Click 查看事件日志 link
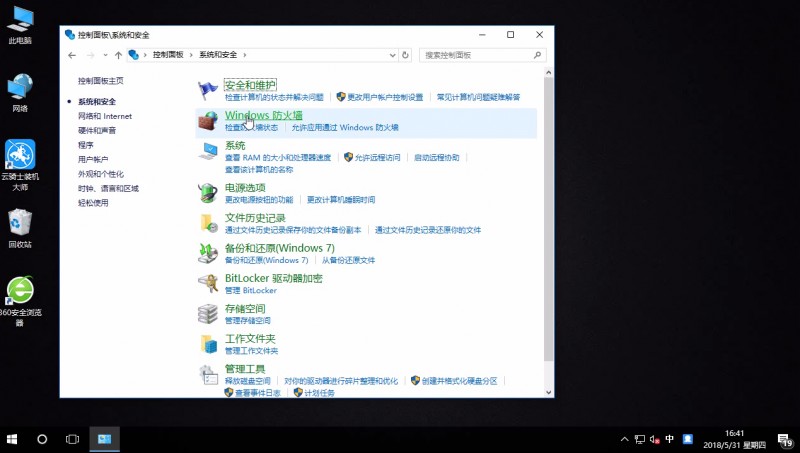Image resolution: width=800 pixels, height=453 pixels. pyautogui.click(x=258, y=393)
